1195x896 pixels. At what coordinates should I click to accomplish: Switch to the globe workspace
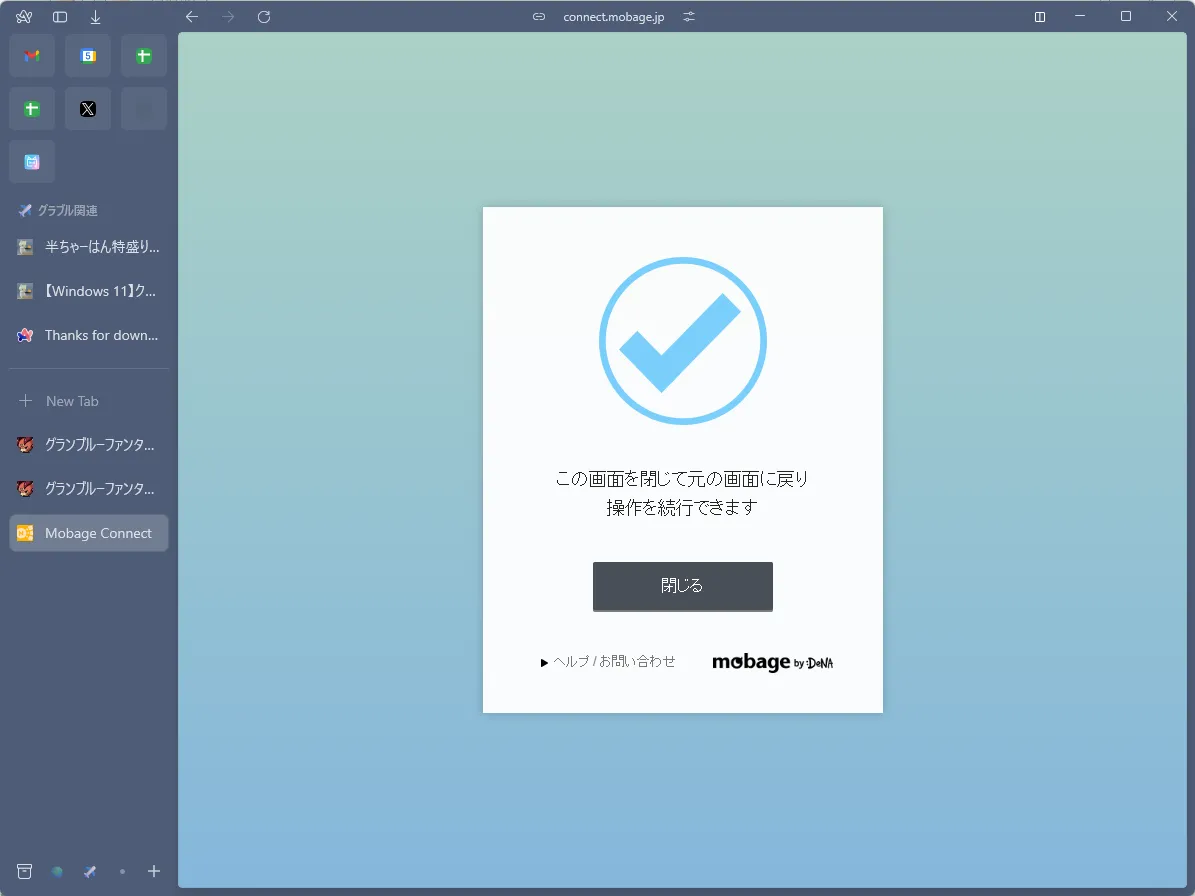tap(57, 872)
